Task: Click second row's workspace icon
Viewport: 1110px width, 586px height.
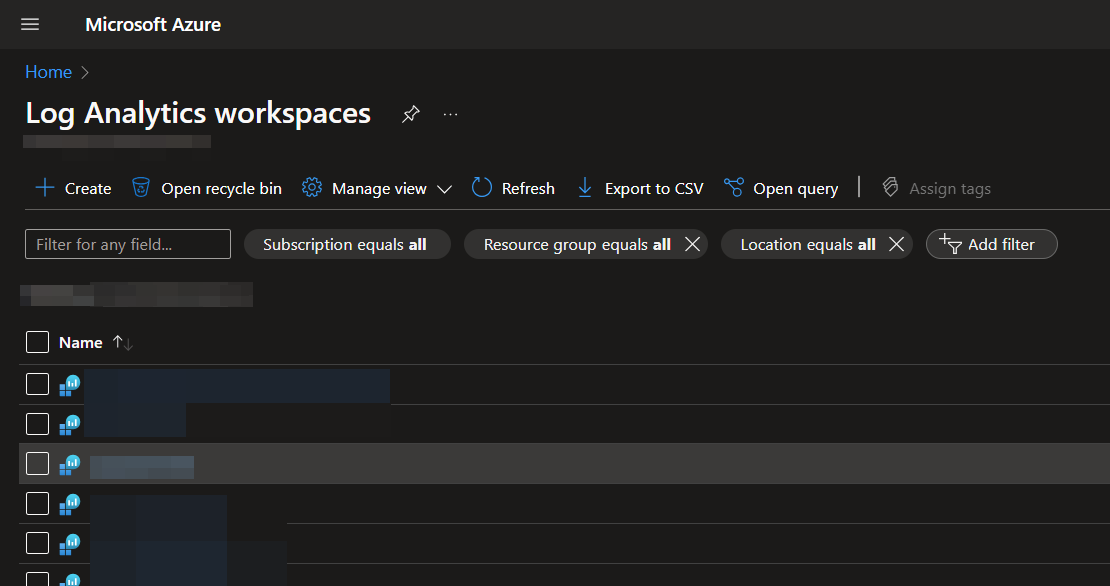Action: [69, 425]
